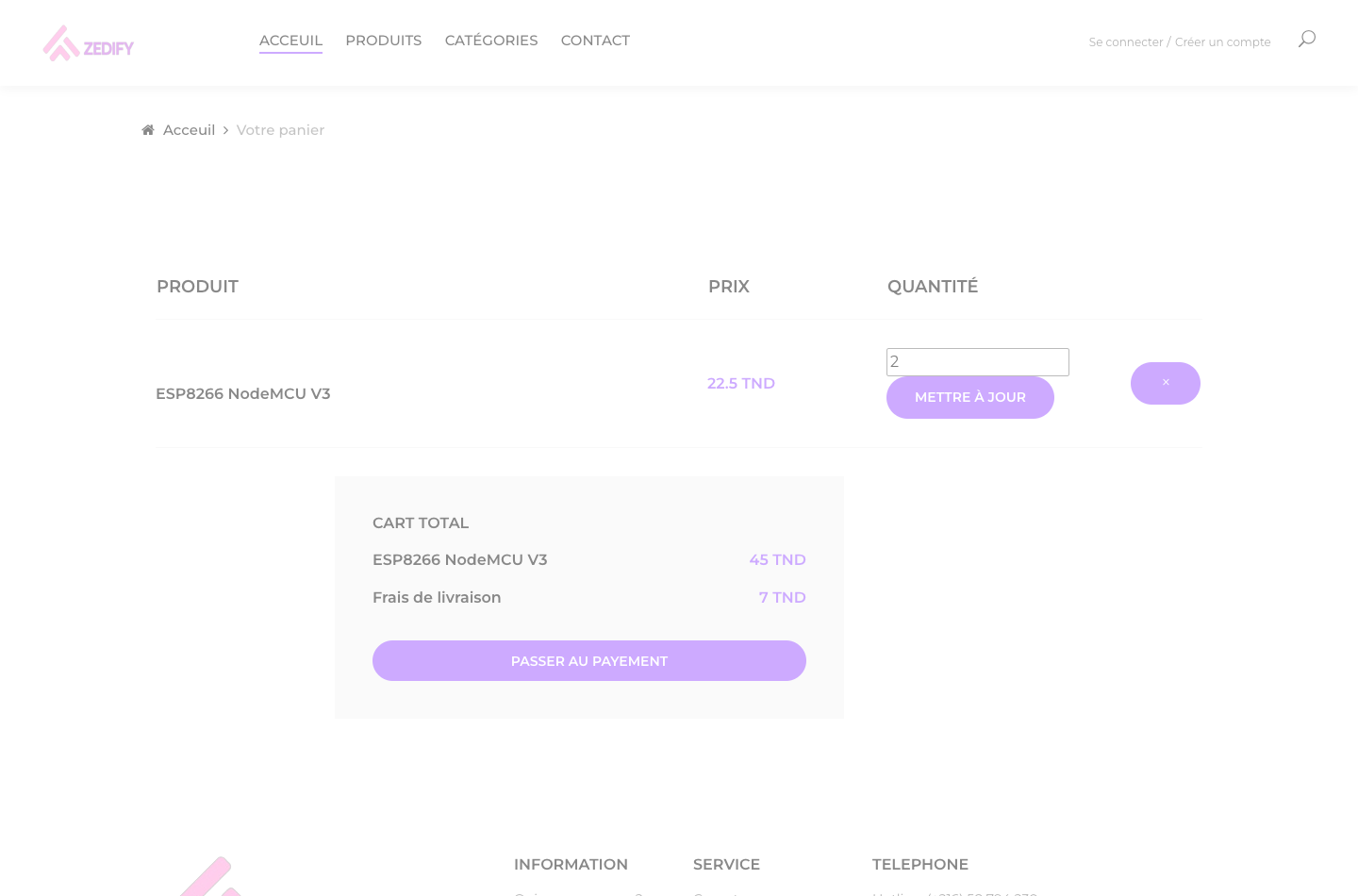Focus the quantity input field

pos(978,362)
